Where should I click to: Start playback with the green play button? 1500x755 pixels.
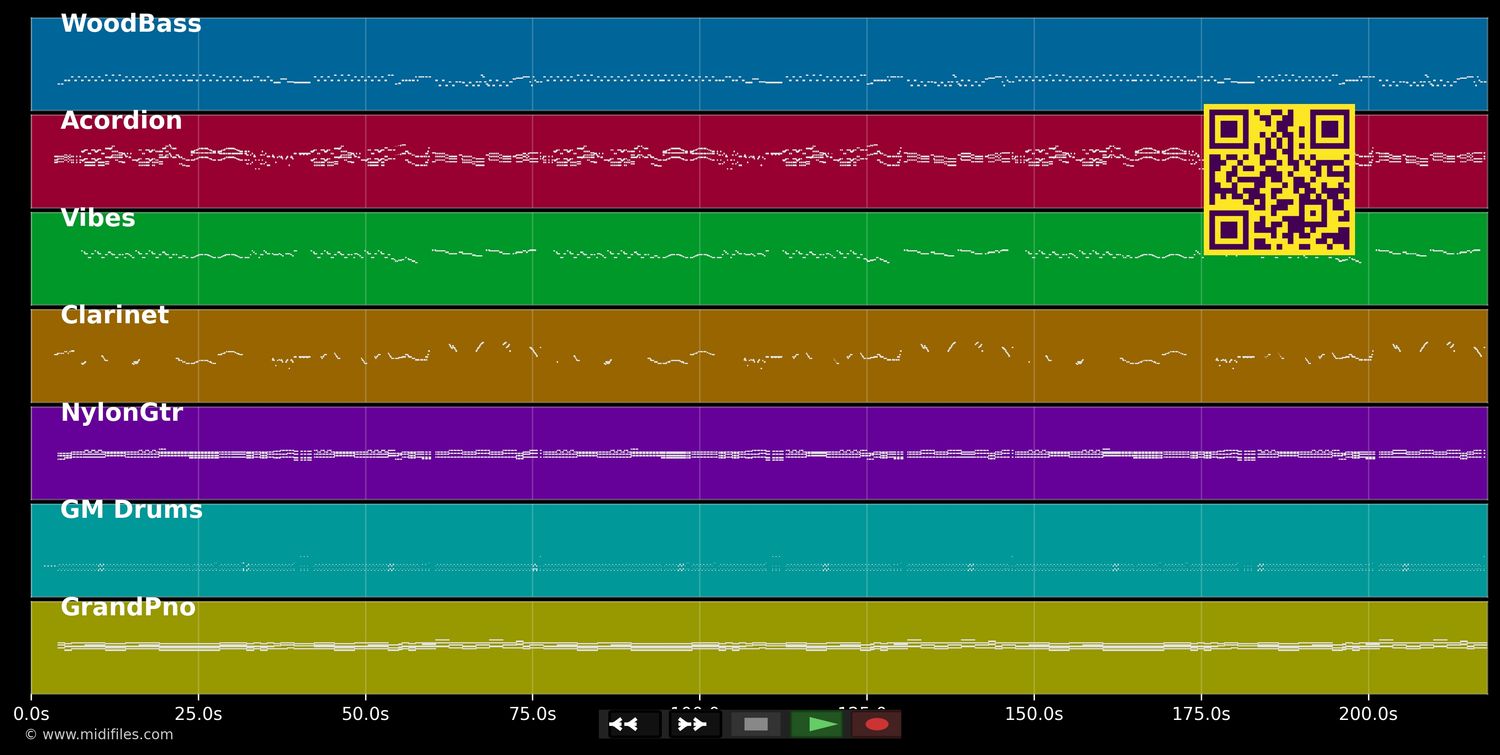tap(820, 724)
